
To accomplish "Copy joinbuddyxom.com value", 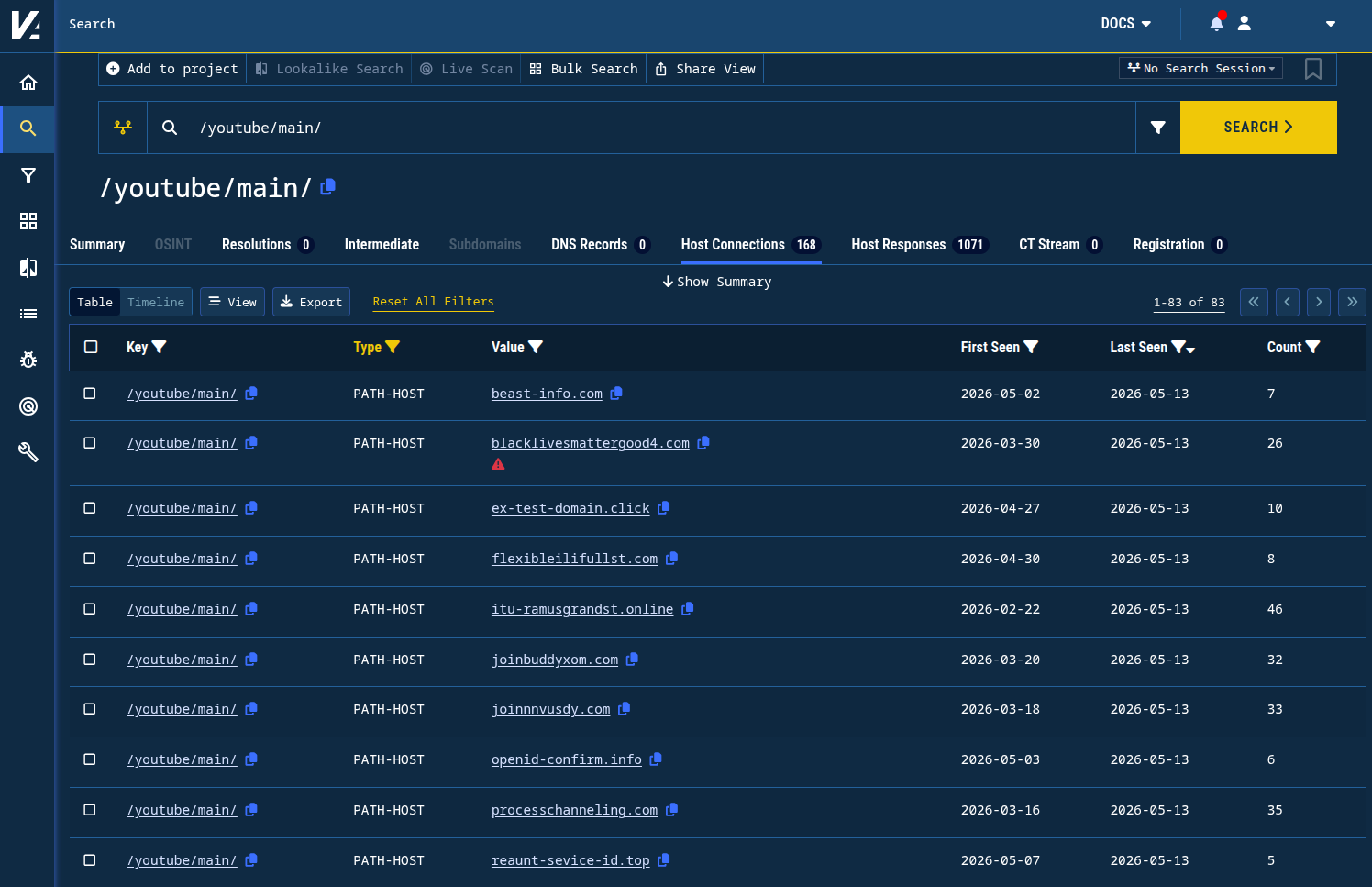I will click(632, 660).
